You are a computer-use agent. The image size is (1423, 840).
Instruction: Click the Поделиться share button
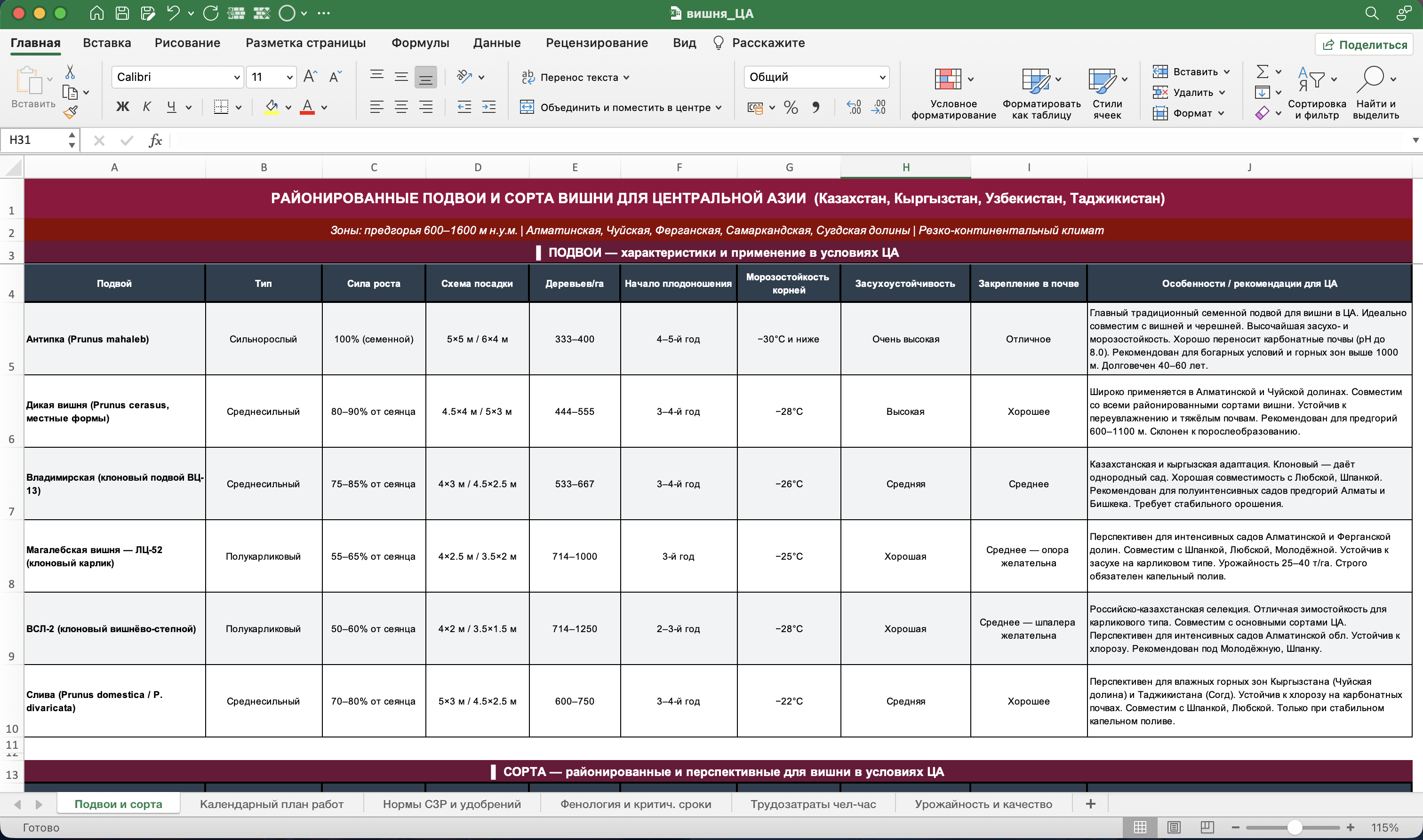(x=1365, y=45)
